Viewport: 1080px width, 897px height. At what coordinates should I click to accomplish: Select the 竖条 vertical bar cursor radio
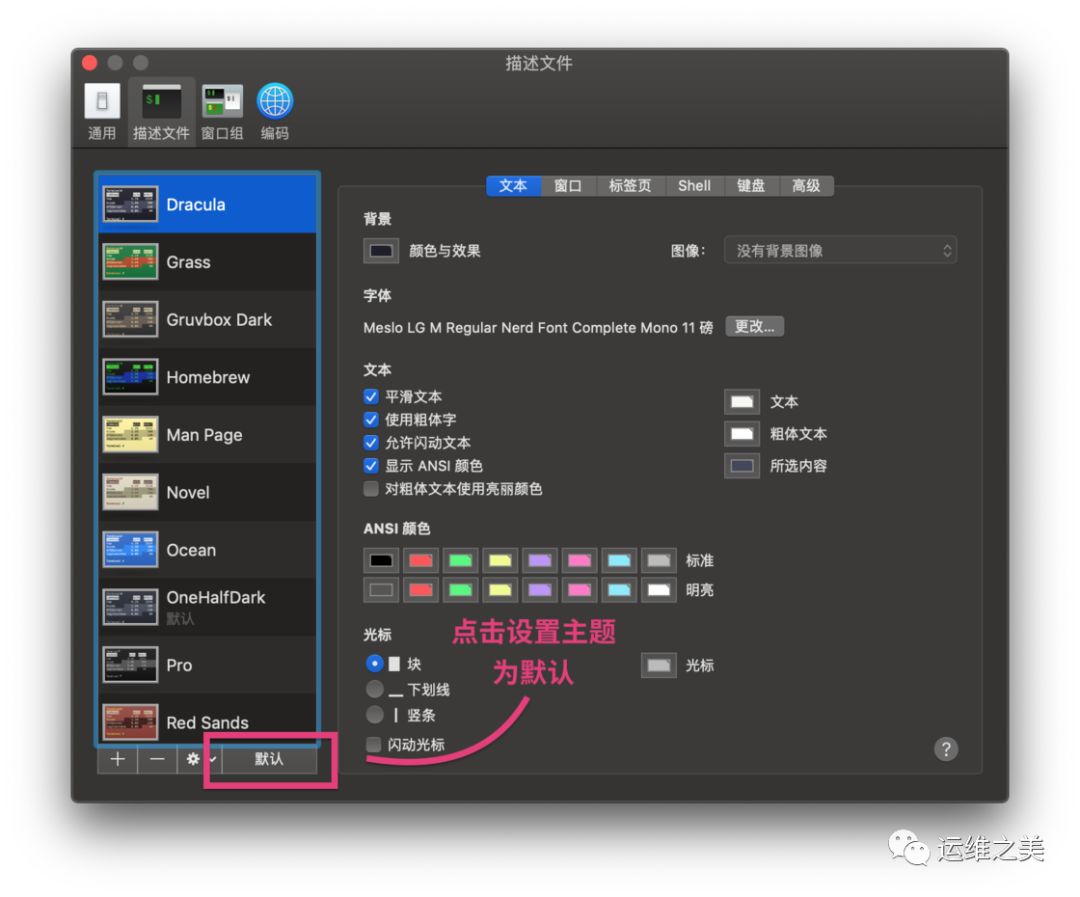click(x=374, y=714)
